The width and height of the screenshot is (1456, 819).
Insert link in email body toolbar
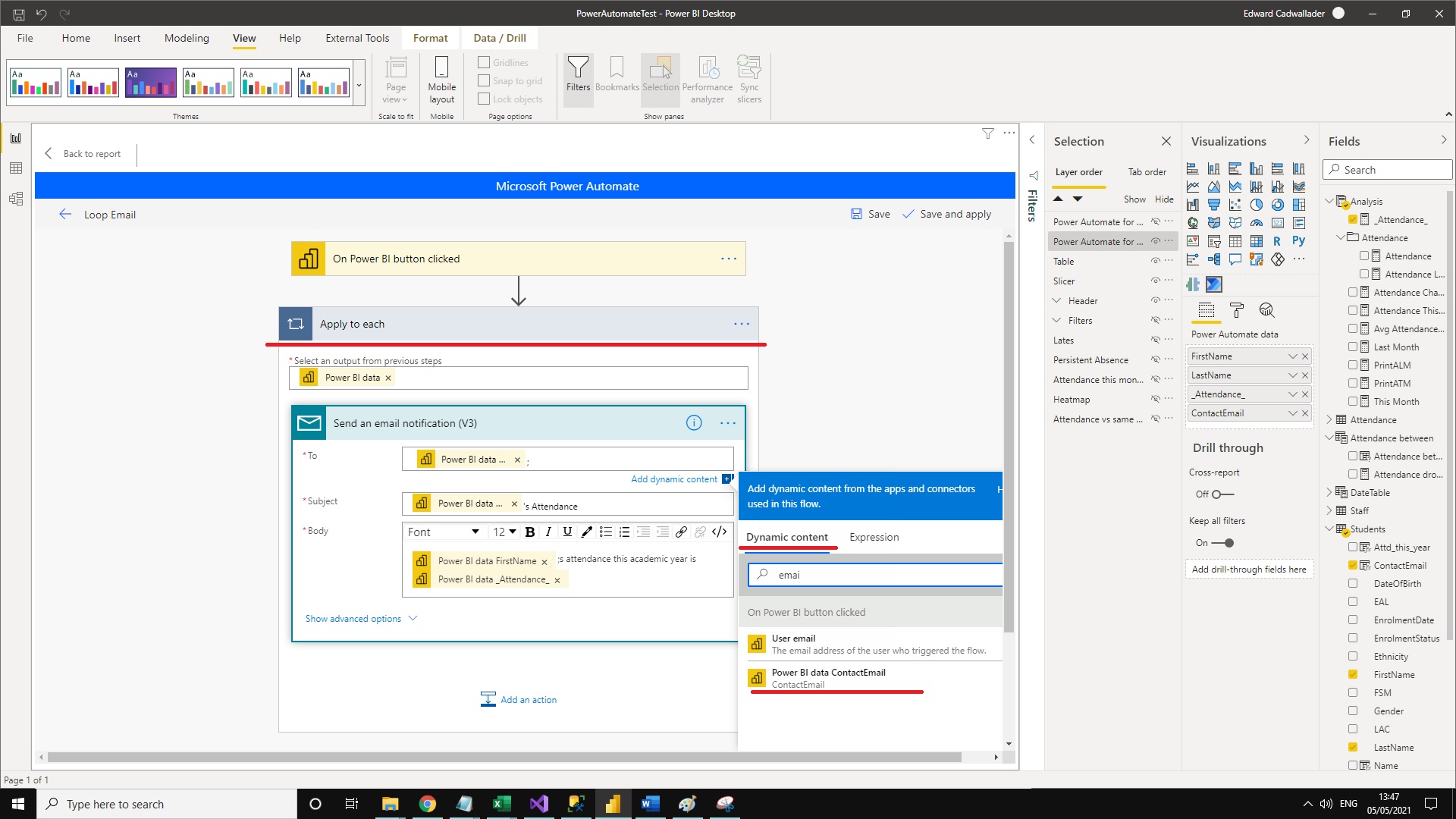point(681,532)
